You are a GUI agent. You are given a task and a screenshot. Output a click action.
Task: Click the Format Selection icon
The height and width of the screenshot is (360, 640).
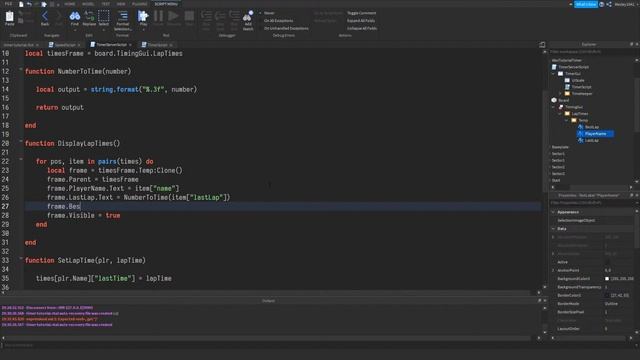tap(122, 16)
